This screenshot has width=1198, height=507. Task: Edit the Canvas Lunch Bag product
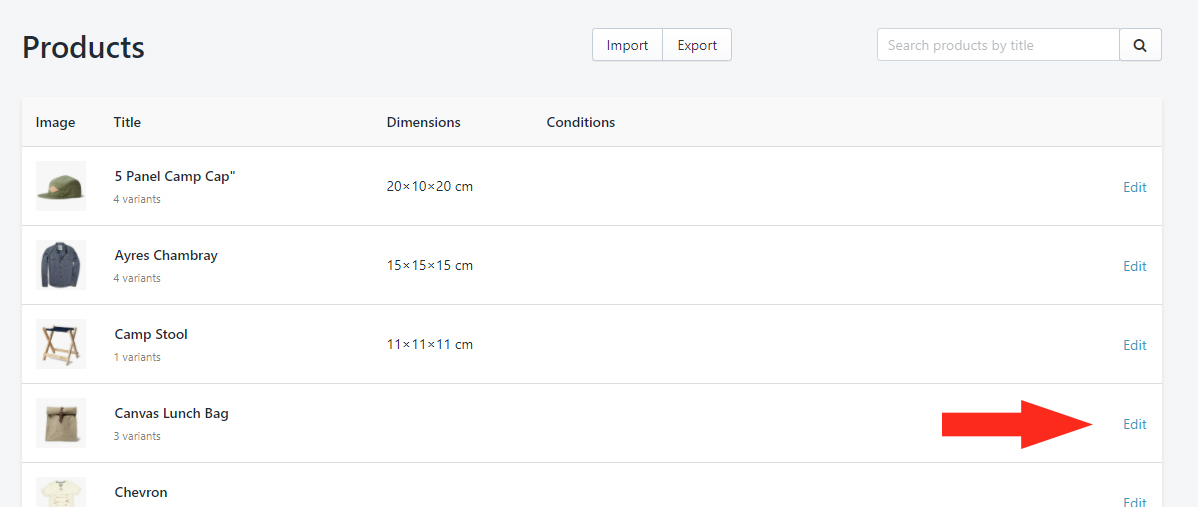[1134, 424]
